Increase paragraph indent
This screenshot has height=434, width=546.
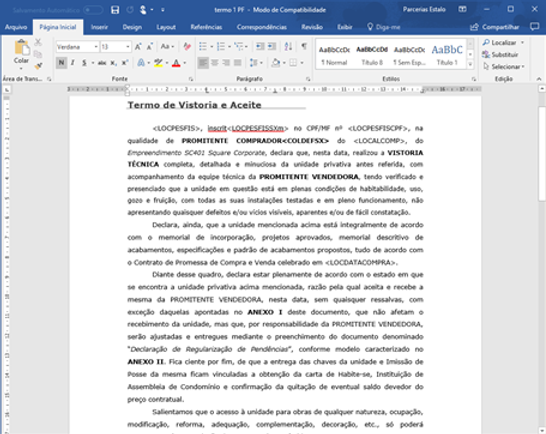pos(272,46)
